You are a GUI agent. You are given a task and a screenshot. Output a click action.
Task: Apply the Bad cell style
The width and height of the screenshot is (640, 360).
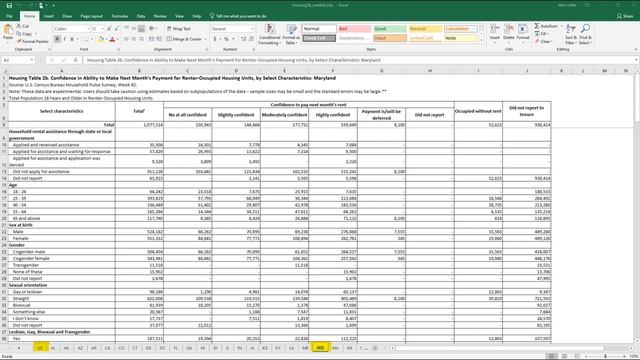coord(354,29)
